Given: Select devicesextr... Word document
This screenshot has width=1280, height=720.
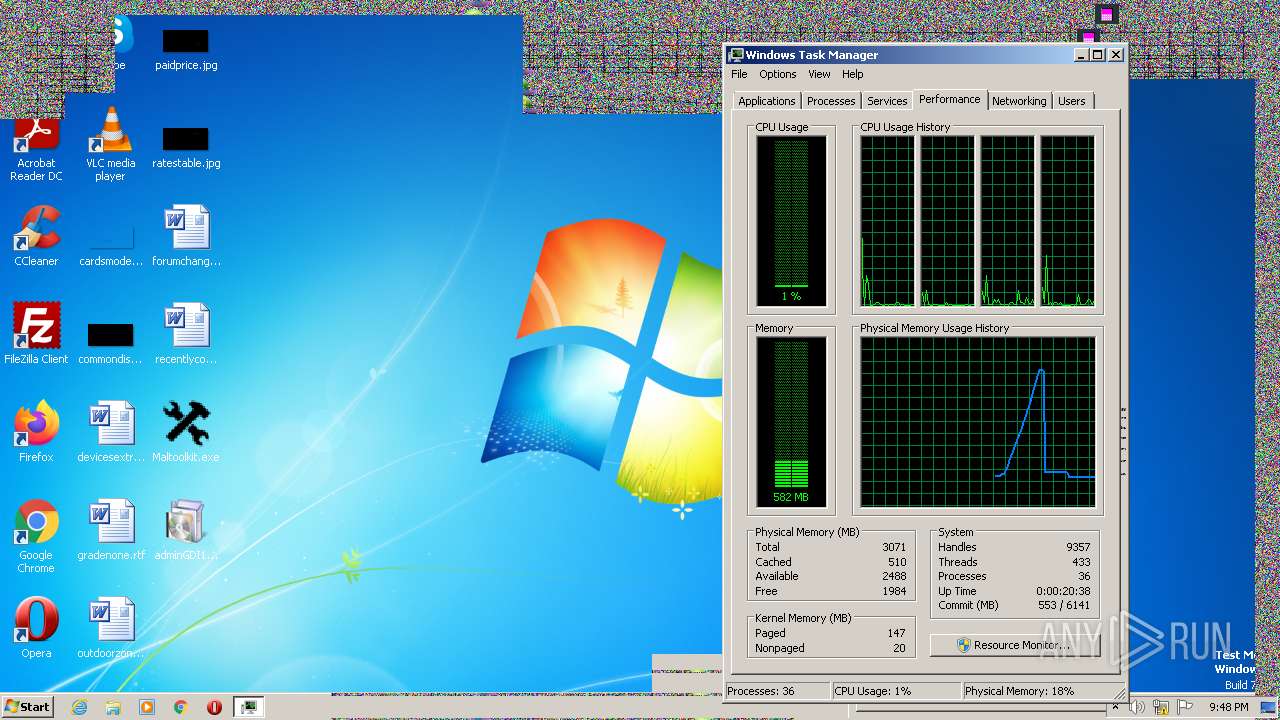Looking at the screenshot, I should [110, 432].
